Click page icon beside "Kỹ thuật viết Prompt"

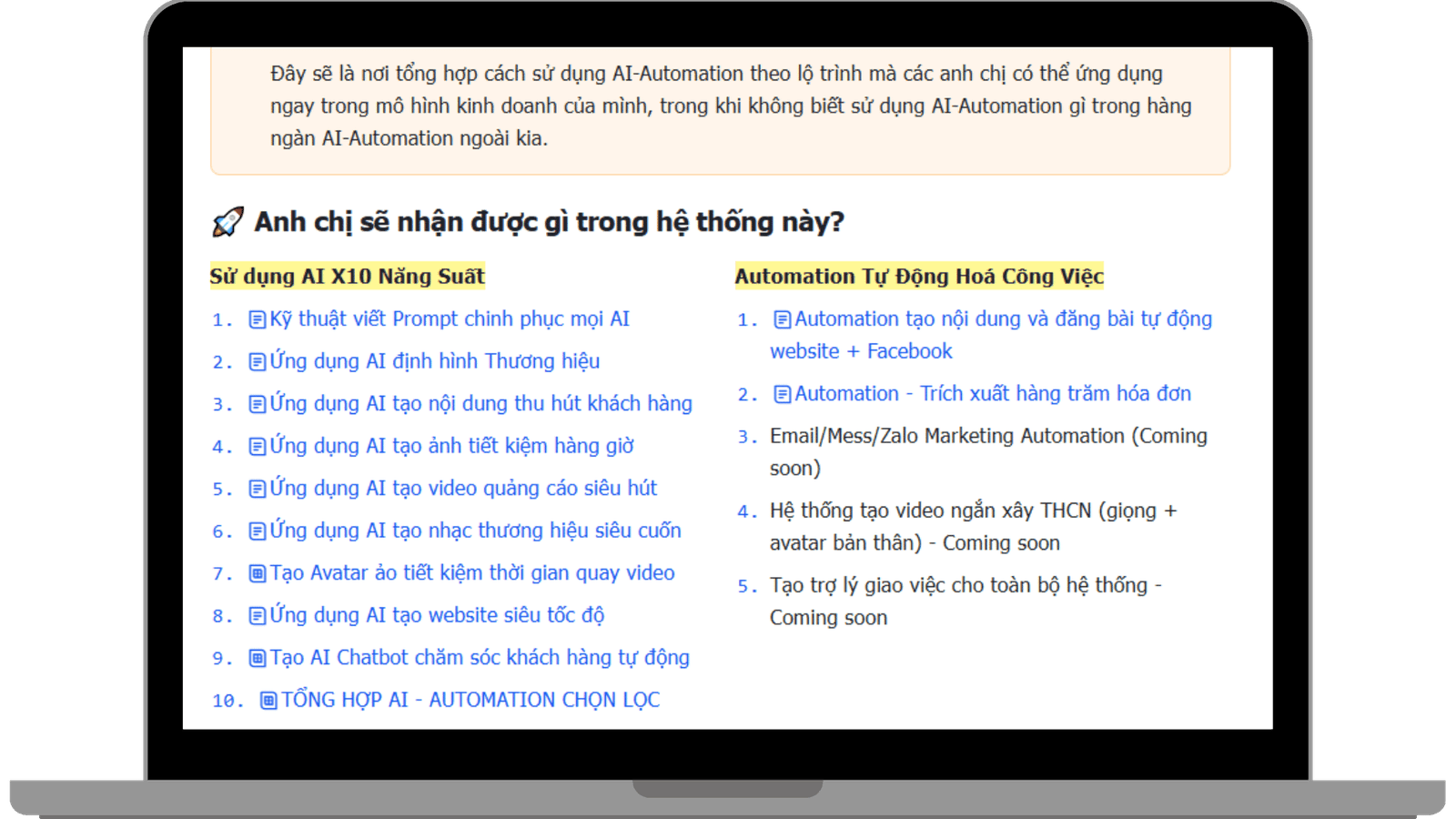click(258, 319)
